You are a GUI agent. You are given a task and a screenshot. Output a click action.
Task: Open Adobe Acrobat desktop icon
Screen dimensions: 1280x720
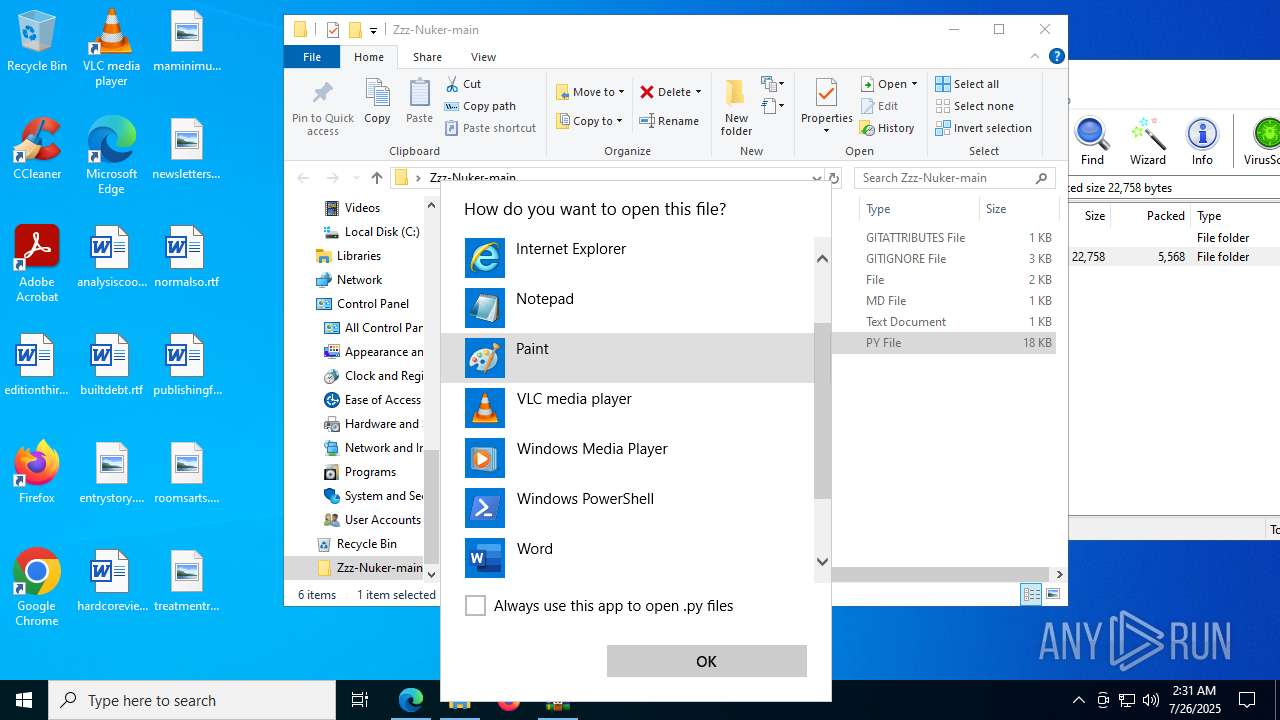(37, 265)
